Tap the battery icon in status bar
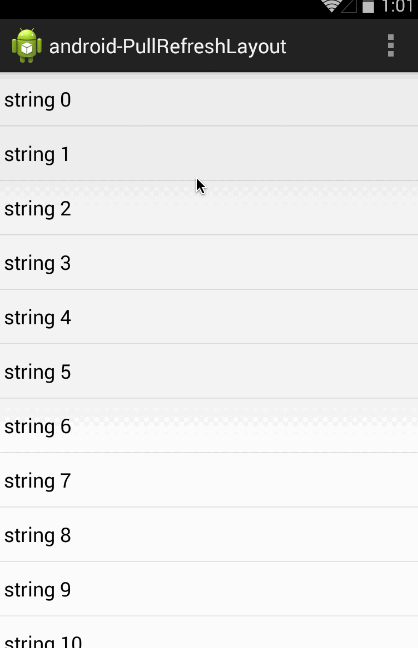This screenshot has height=648, width=418. [368, 7]
